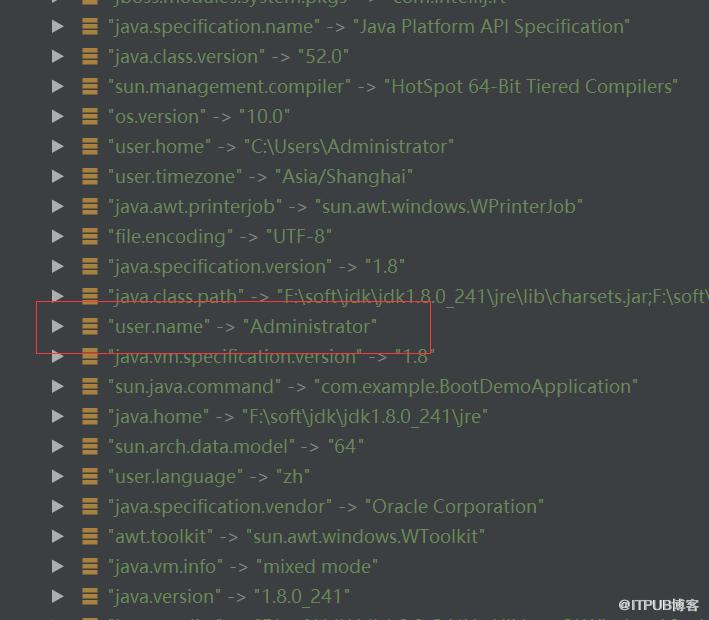Click the entry icon next to file.encoding

(x=90, y=237)
